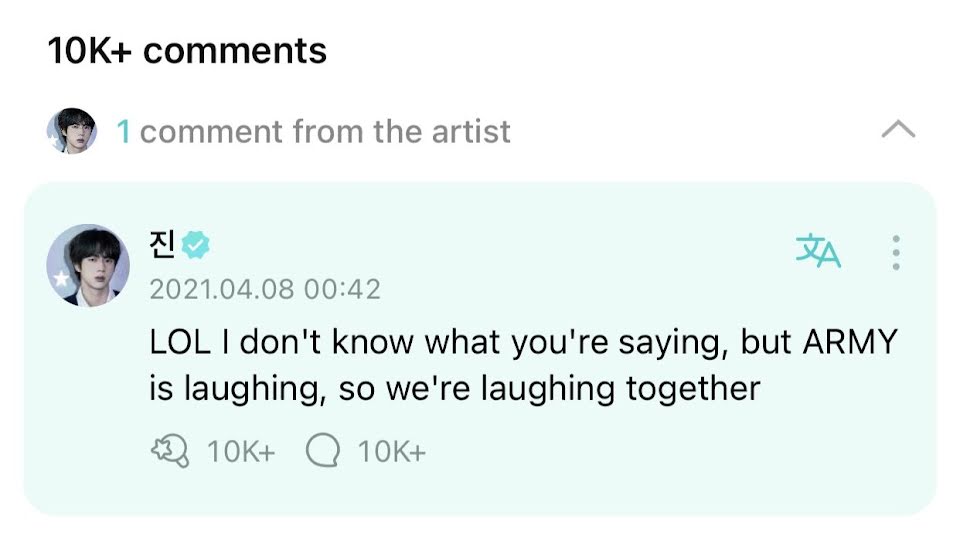Click the 10K+ count next to the reply bubble

pos(392,452)
